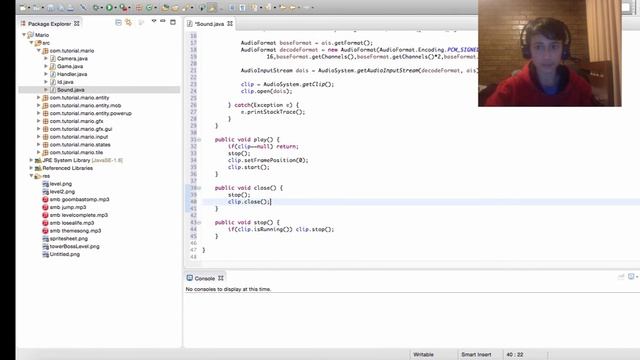640x360 pixels.
Task: Expand the Camera.java tree arrow
Action: (x=46, y=58)
